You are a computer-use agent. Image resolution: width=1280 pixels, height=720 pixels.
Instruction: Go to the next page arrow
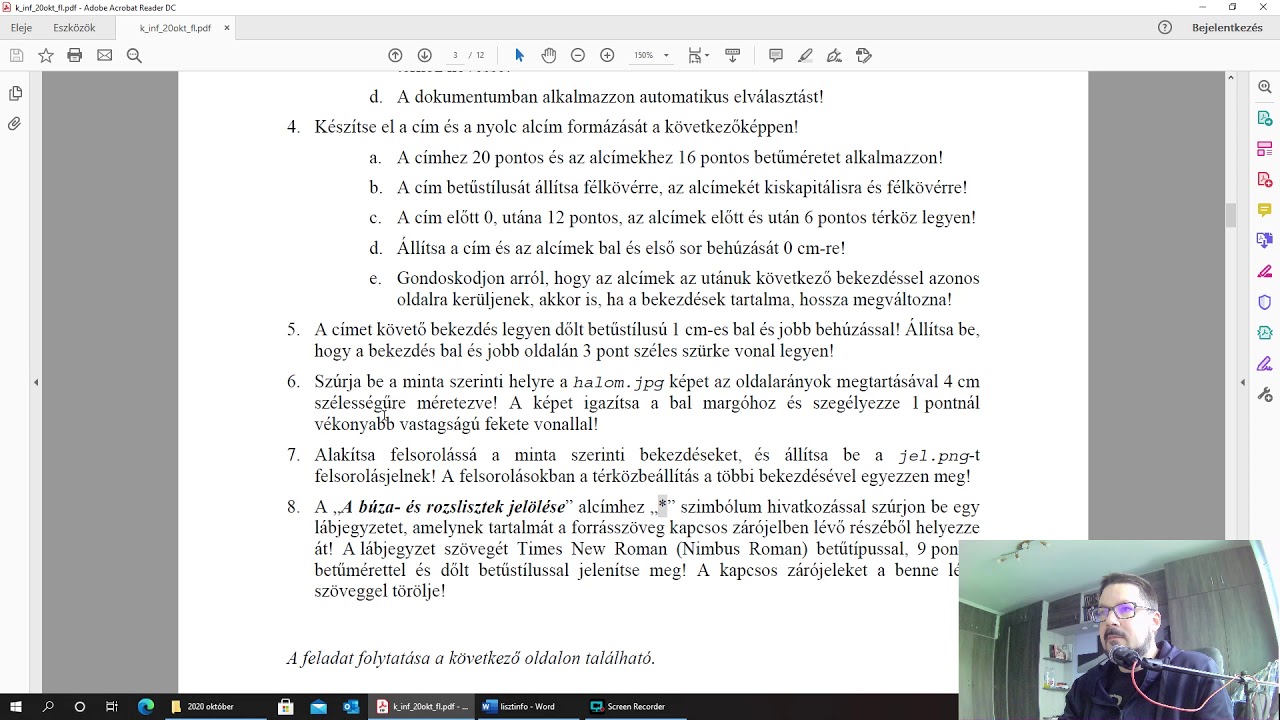[424, 56]
